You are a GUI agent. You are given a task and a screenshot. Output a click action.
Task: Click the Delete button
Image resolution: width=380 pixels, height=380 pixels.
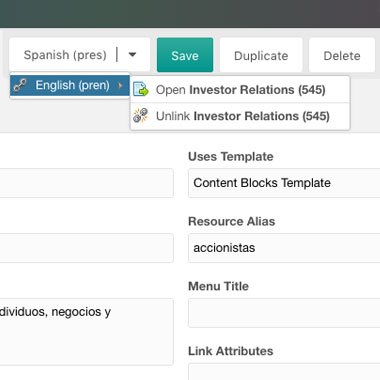point(342,55)
